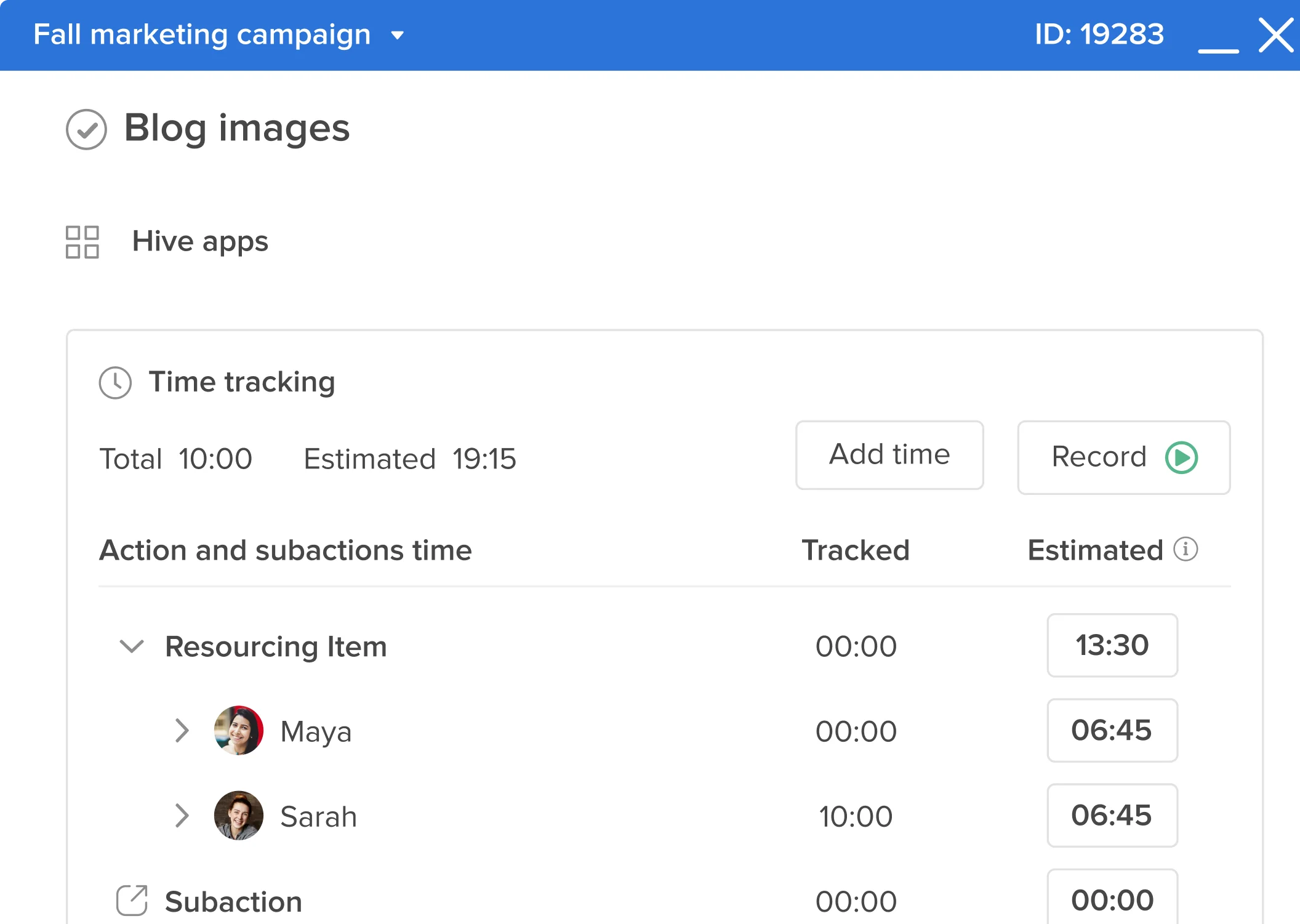This screenshot has height=924, width=1300.
Task: Edit Sarah's estimated time 06:45
Action: (1112, 815)
